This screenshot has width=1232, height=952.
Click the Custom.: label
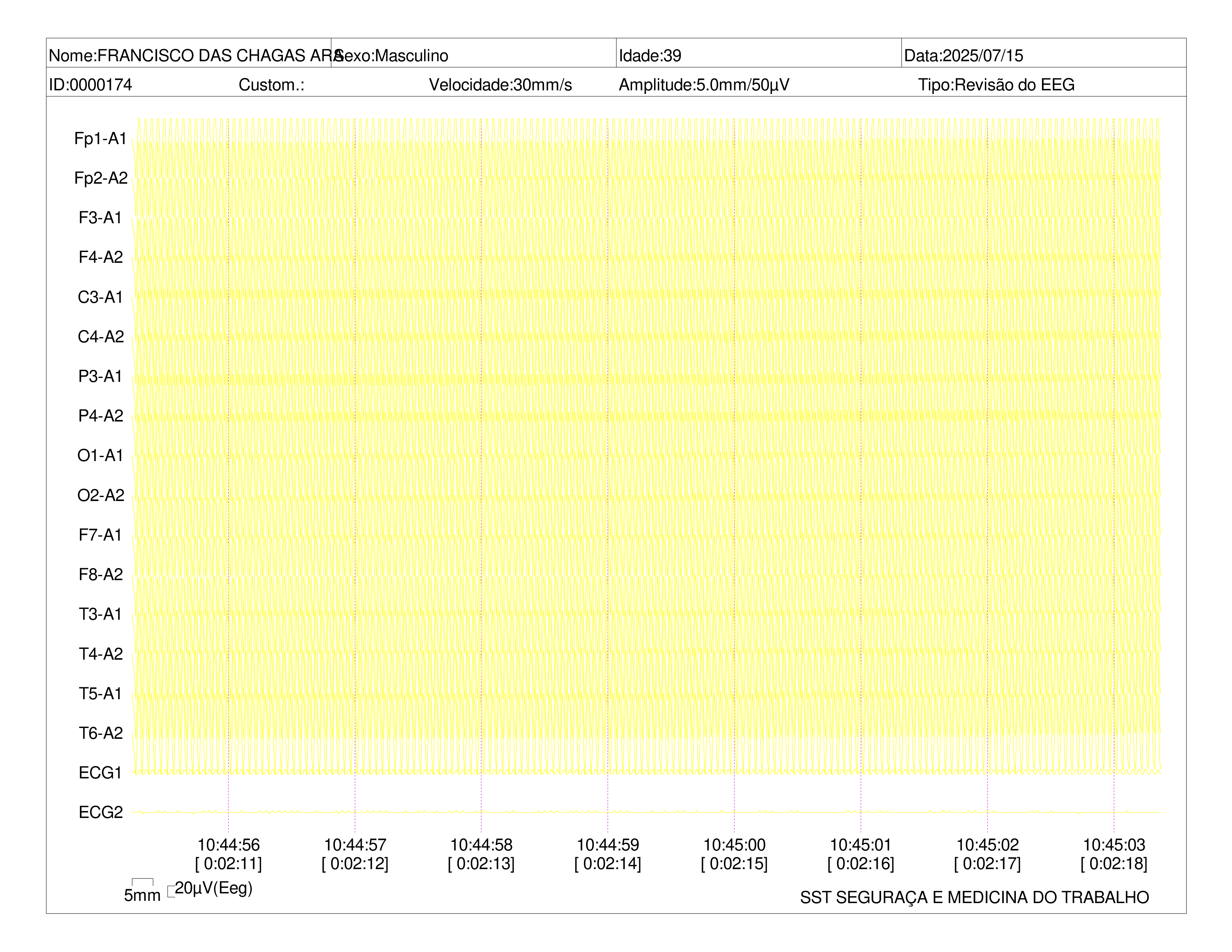(271, 85)
